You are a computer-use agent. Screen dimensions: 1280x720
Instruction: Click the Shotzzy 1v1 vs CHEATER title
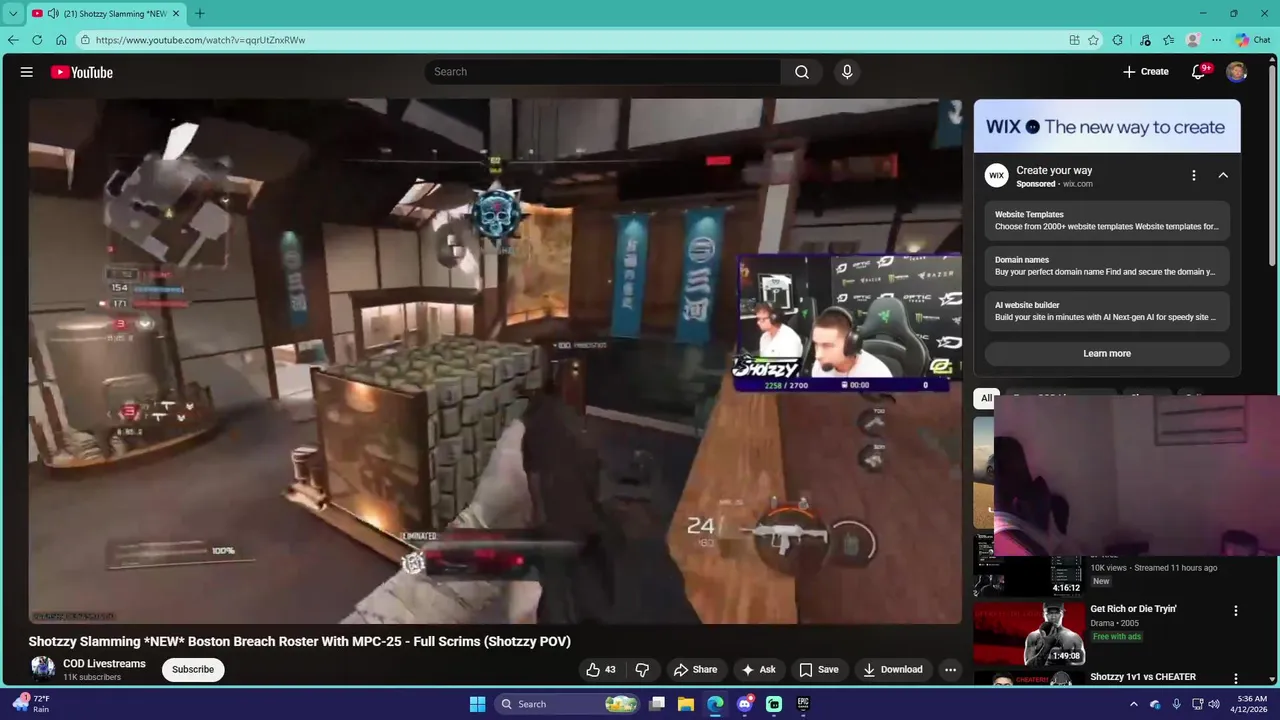1143,677
